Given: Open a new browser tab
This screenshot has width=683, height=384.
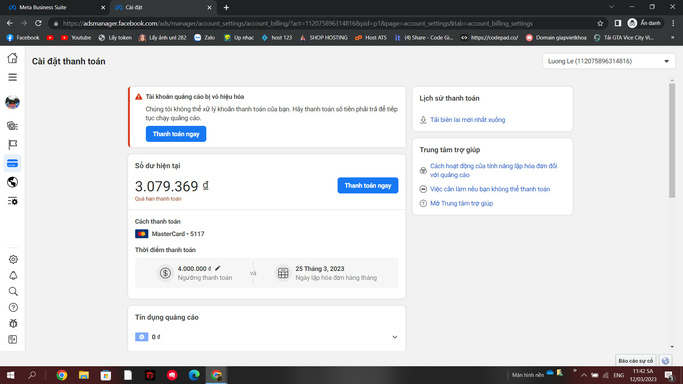Looking at the screenshot, I should click(226, 7).
